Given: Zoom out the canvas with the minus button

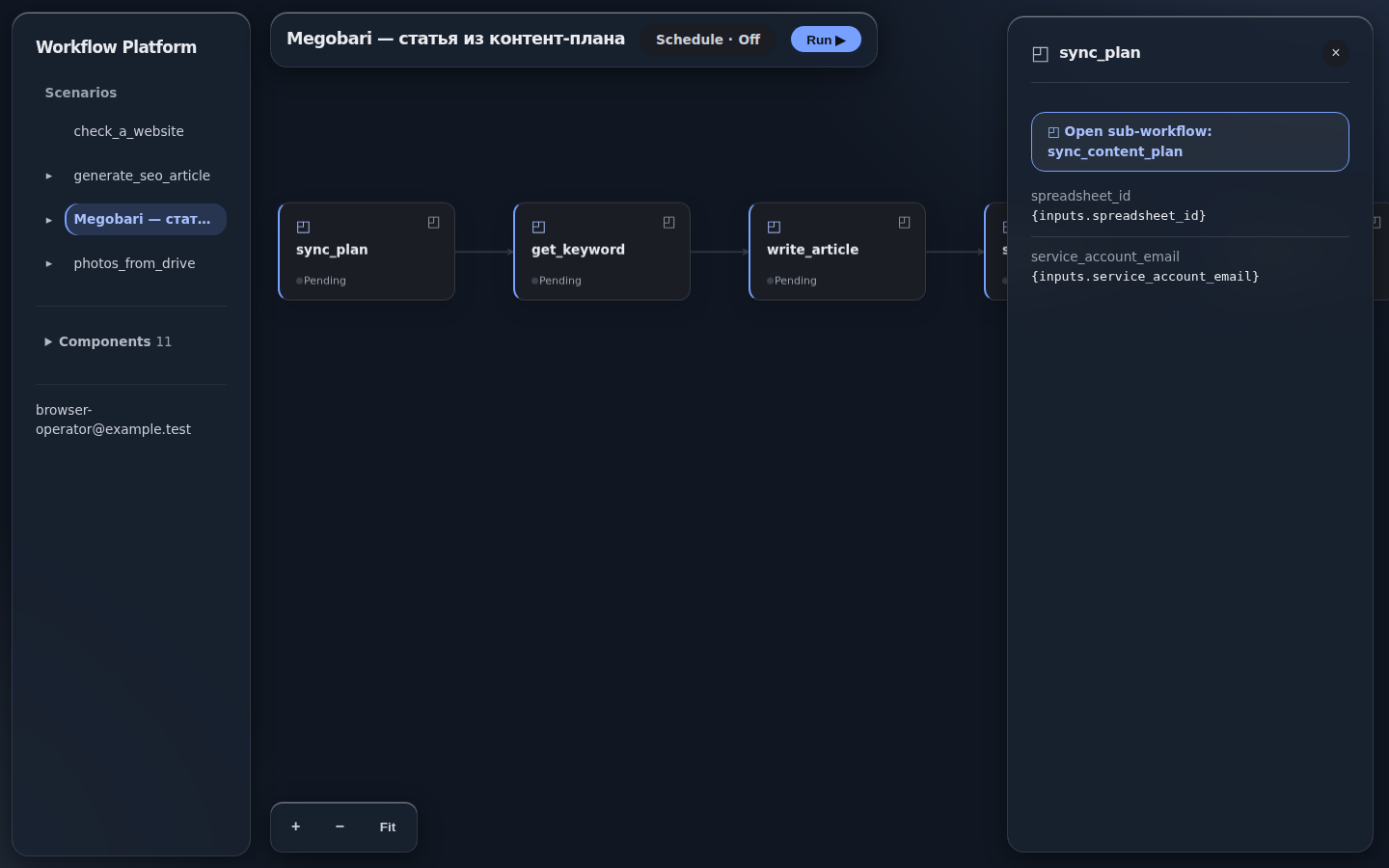Looking at the screenshot, I should pyautogui.click(x=340, y=827).
